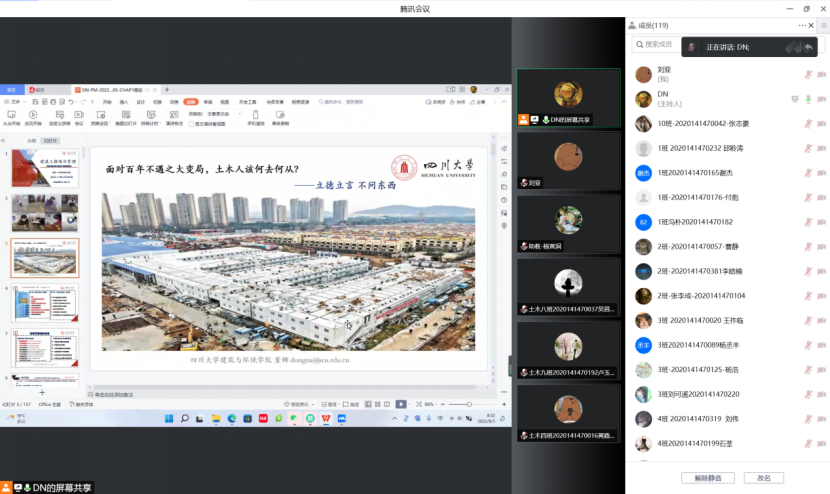The width and height of the screenshot is (830, 494).
Task: Add a new slide with the plus icon
Action: pyautogui.click(x=41, y=393)
